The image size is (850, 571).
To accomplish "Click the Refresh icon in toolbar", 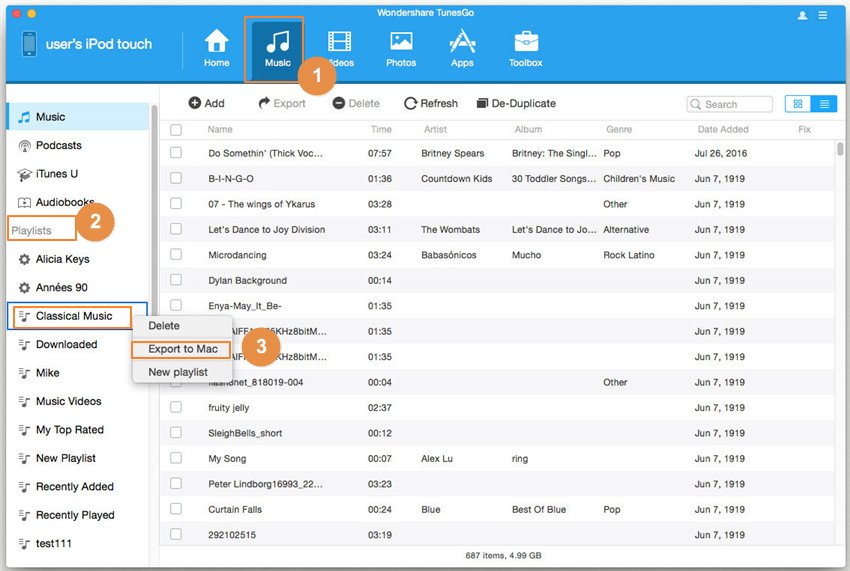I will point(410,103).
